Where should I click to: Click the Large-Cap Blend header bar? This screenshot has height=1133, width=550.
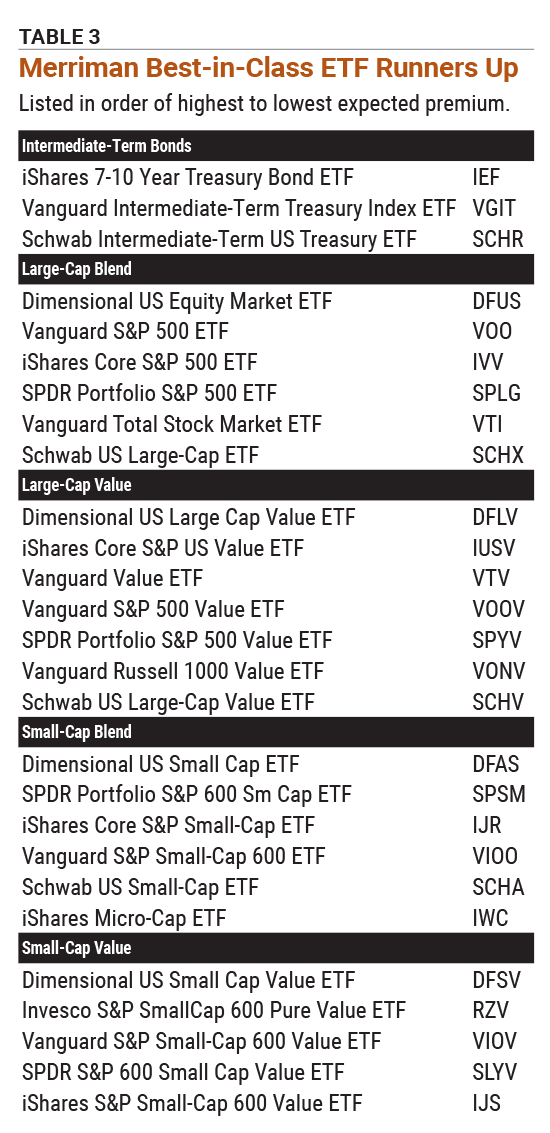(x=276, y=269)
